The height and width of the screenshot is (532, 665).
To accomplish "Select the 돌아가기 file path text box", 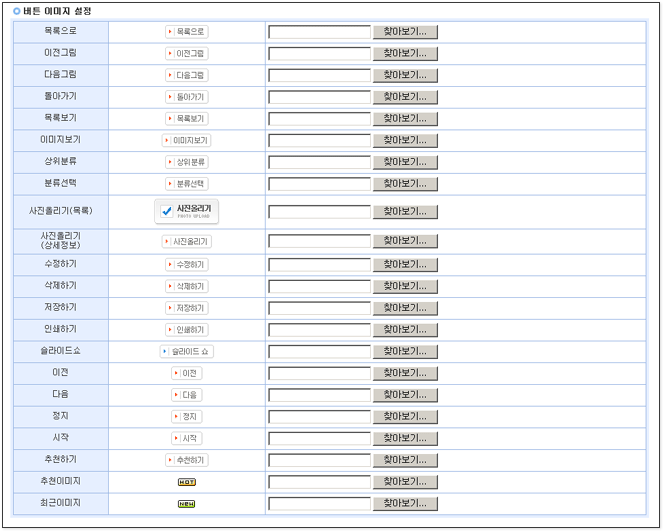I will tap(319, 97).
